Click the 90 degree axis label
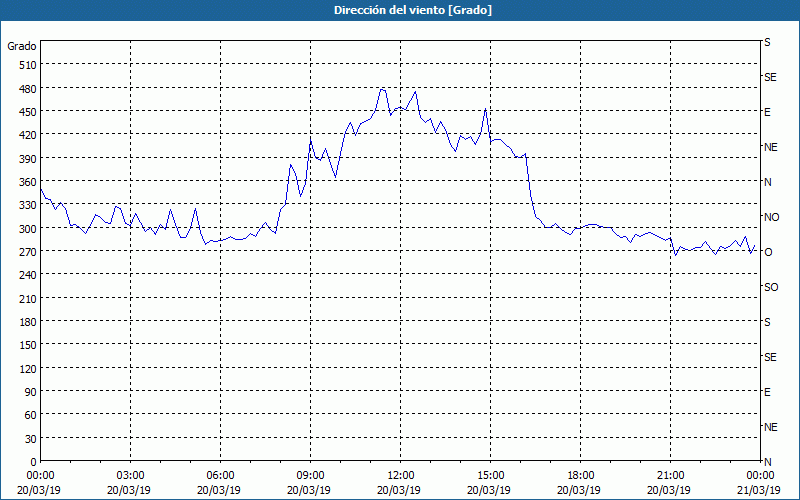This screenshot has height=500, width=800. [x=31, y=392]
